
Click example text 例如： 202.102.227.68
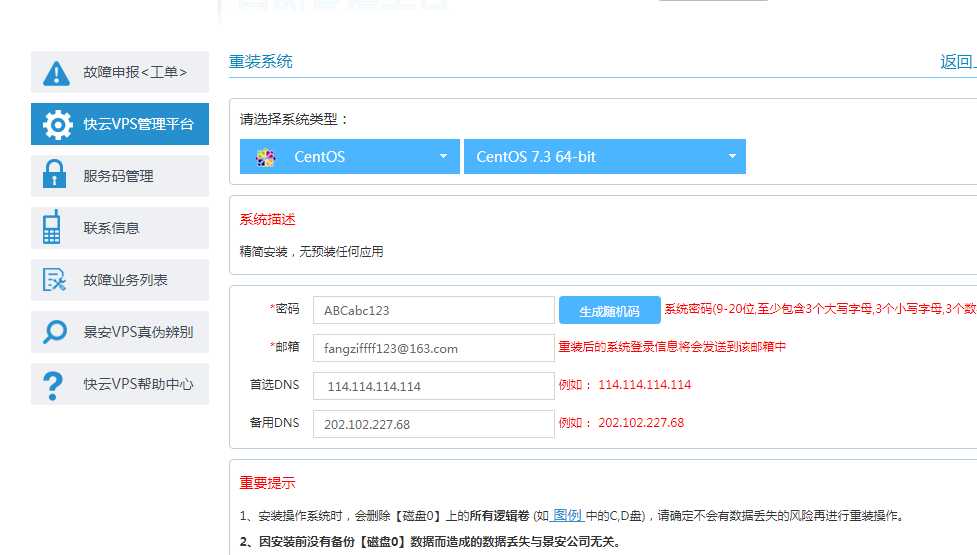pyautogui.click(x=621, y=422)
